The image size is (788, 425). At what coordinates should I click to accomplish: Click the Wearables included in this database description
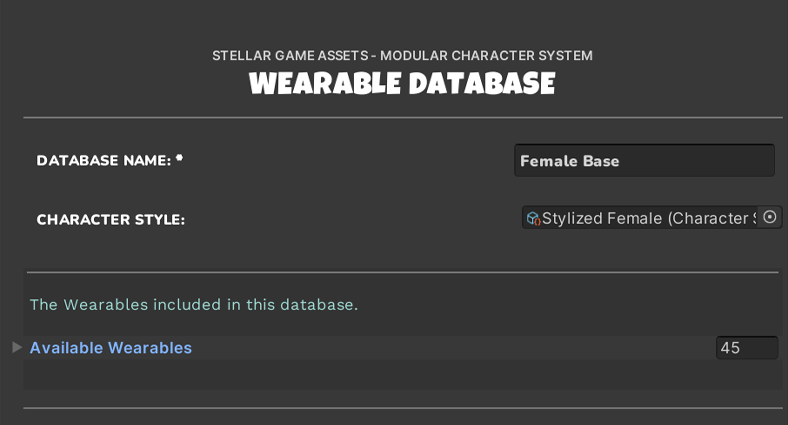coord(193,304)
